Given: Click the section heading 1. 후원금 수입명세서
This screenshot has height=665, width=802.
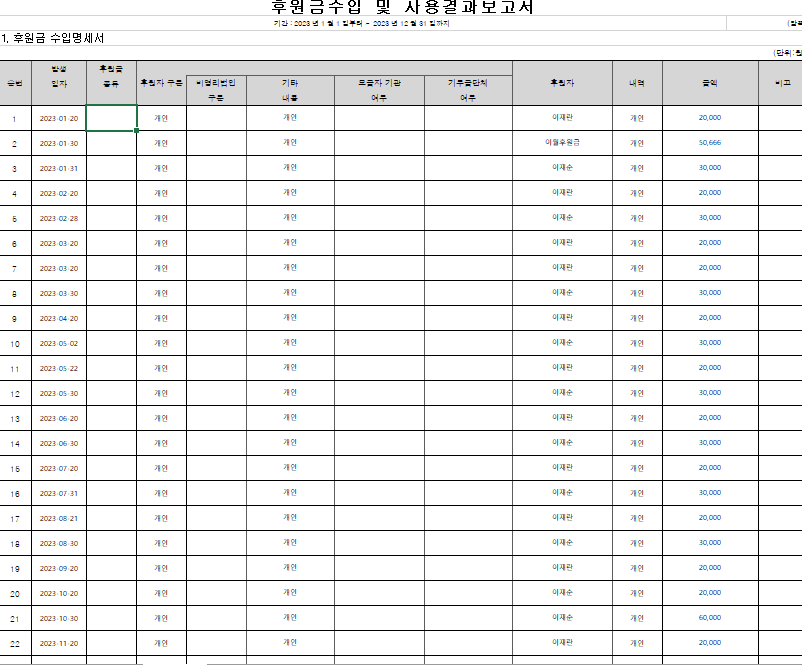Looking at the screenshot, I should 53,39.
